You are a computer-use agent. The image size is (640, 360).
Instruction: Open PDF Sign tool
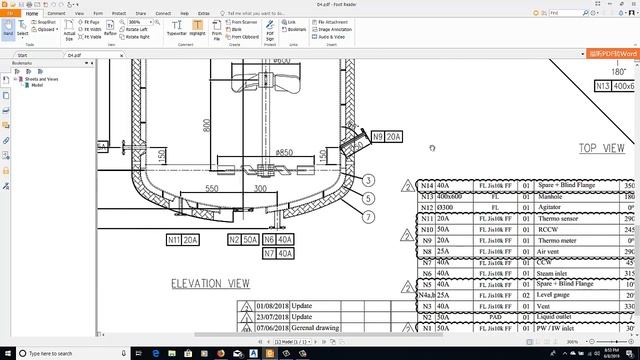pyautogui.click(x=270, y=30)
